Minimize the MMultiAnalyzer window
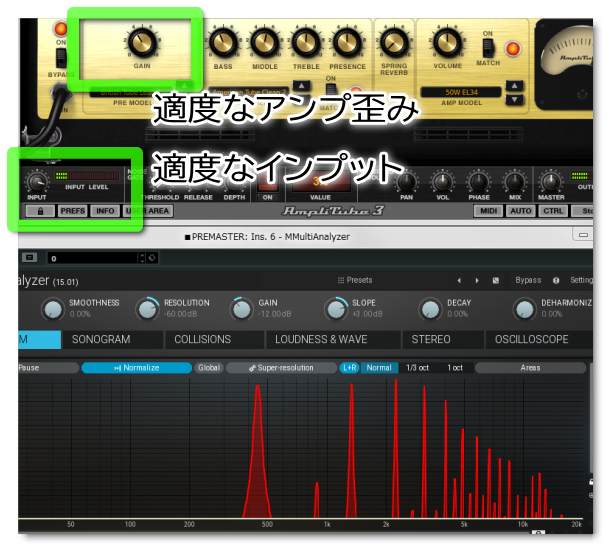Image resolution: width=610 pixels, height=551 pixels. 583,235
